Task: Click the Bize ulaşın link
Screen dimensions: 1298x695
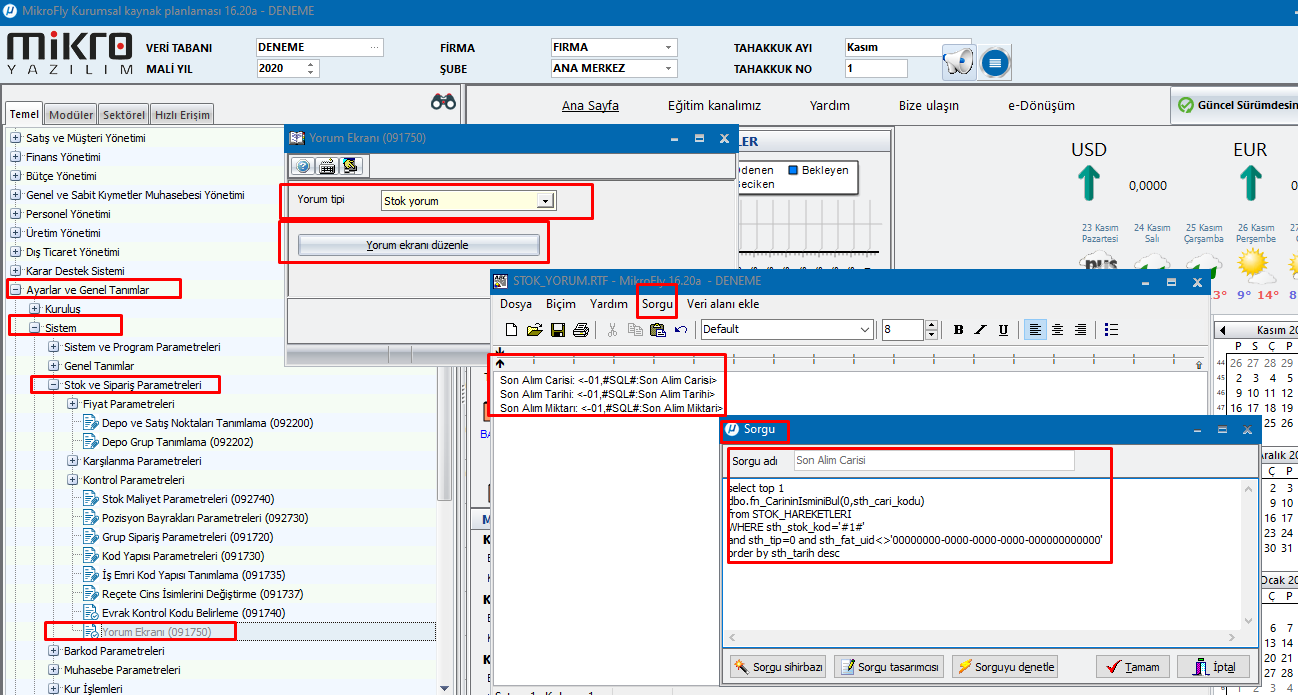Action: click(x=929, y=106)
